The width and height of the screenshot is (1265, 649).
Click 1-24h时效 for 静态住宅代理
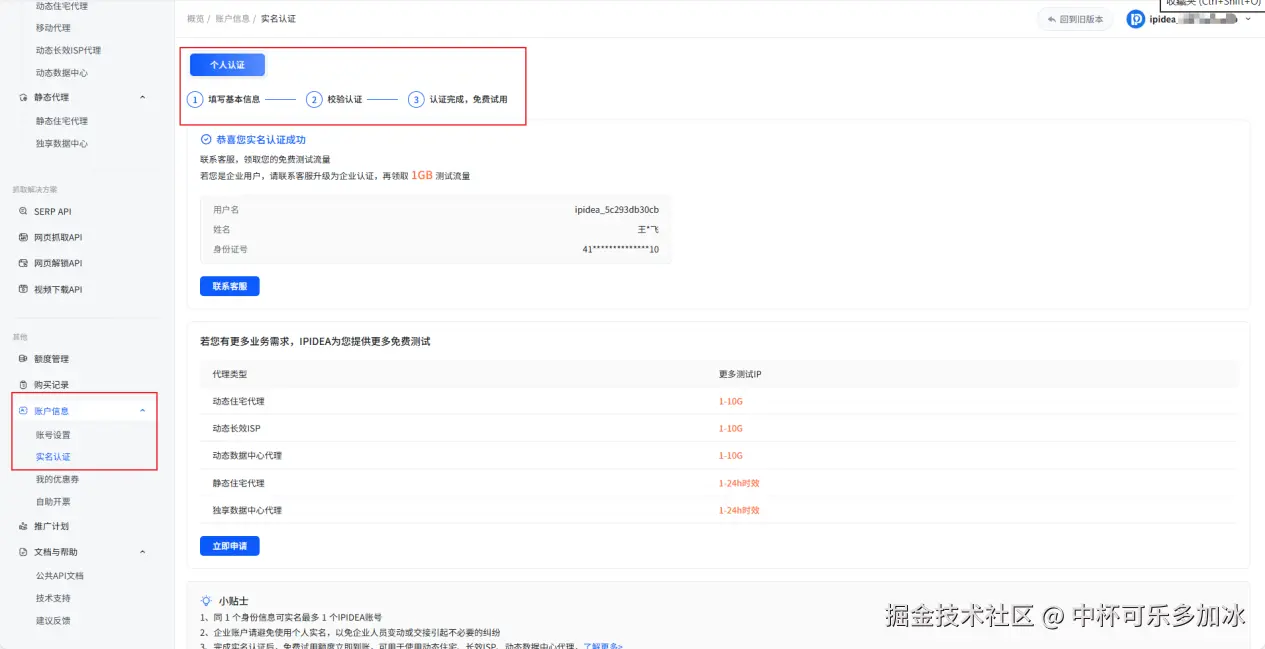[x=739, y=483]
